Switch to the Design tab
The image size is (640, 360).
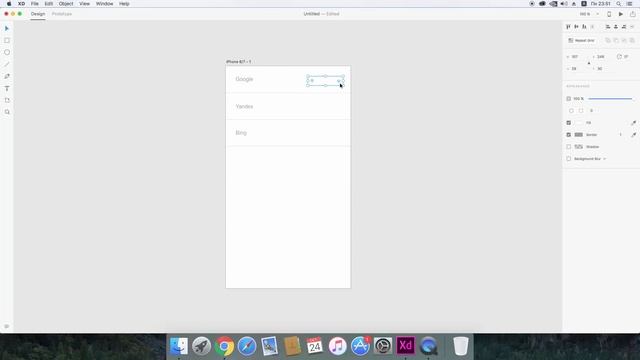38,14
